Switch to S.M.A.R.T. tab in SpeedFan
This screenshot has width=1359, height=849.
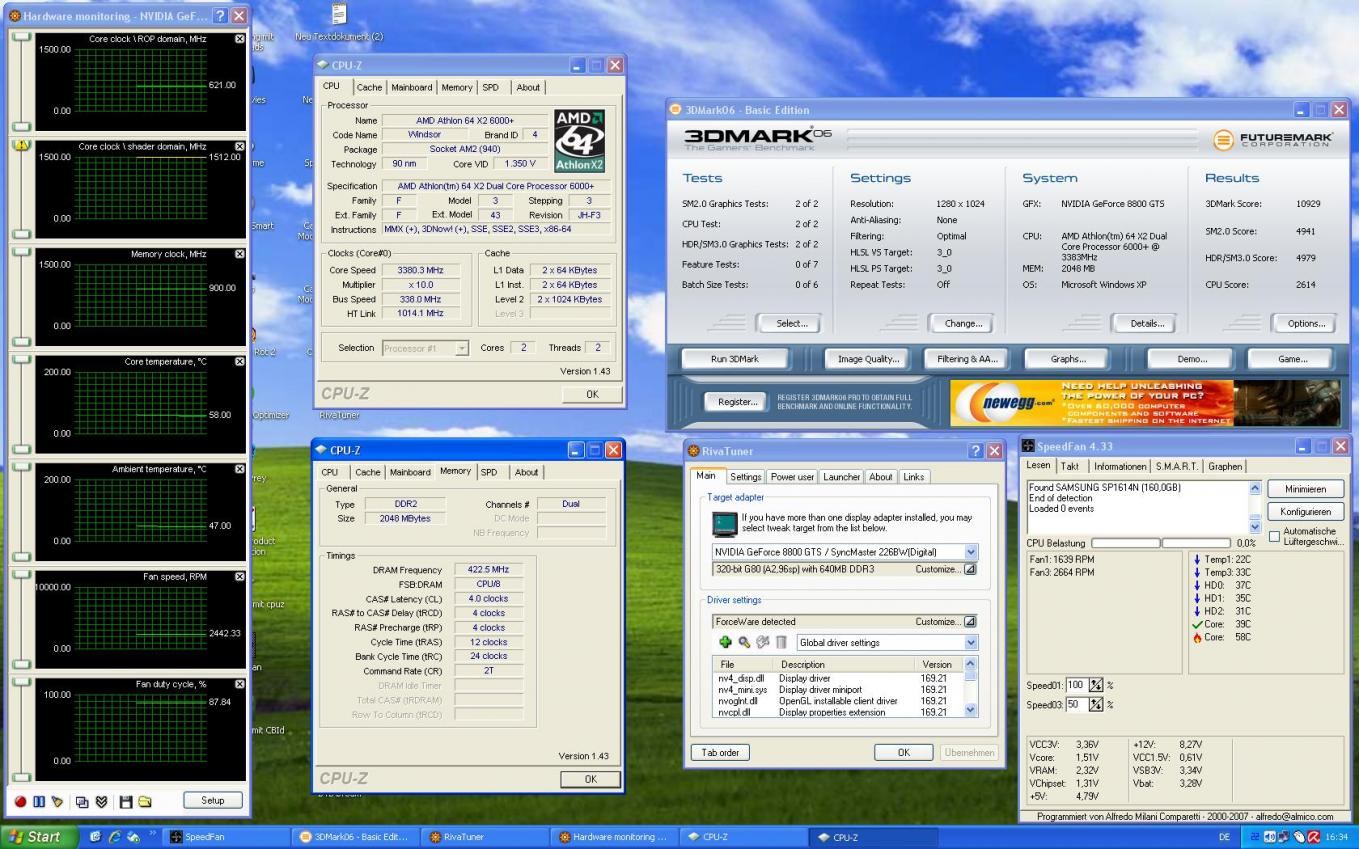tap(1178, 466)
